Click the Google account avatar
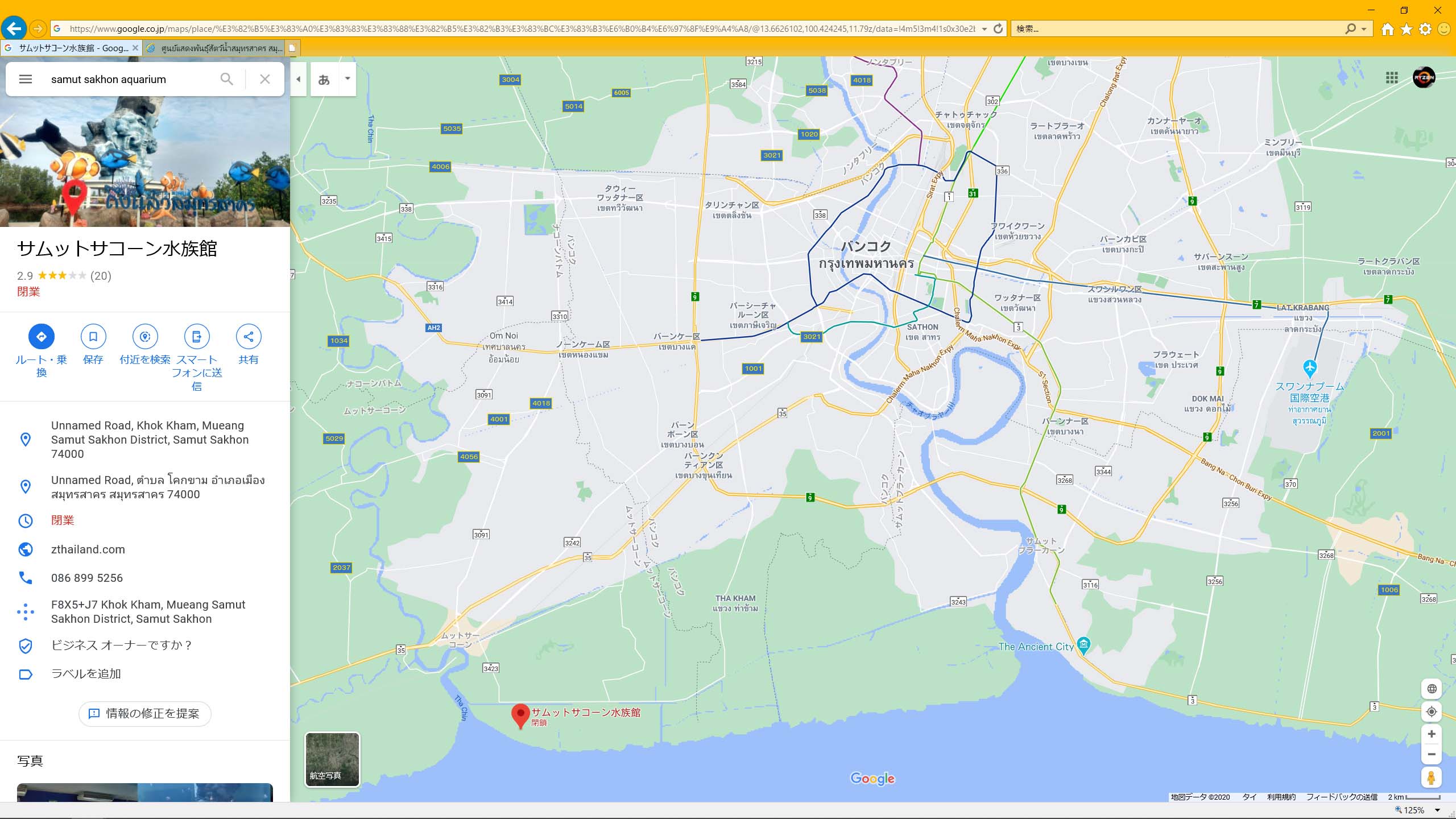The width and height of the screenshot is (1456, 819). 1424,77
